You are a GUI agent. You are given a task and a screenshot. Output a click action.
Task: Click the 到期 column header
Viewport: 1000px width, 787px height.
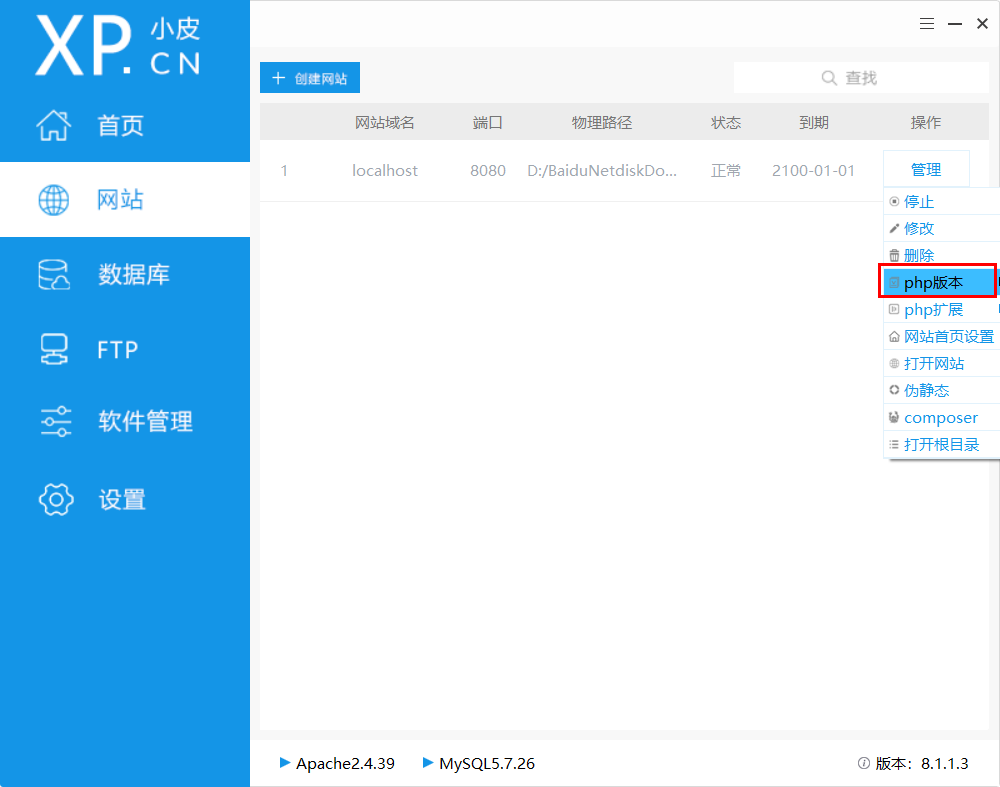pos(814,122)
